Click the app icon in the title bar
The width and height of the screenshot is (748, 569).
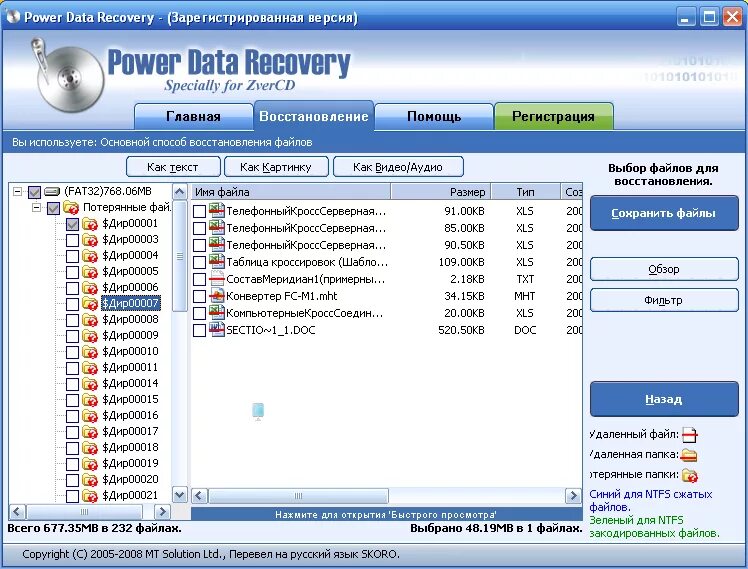13,16
